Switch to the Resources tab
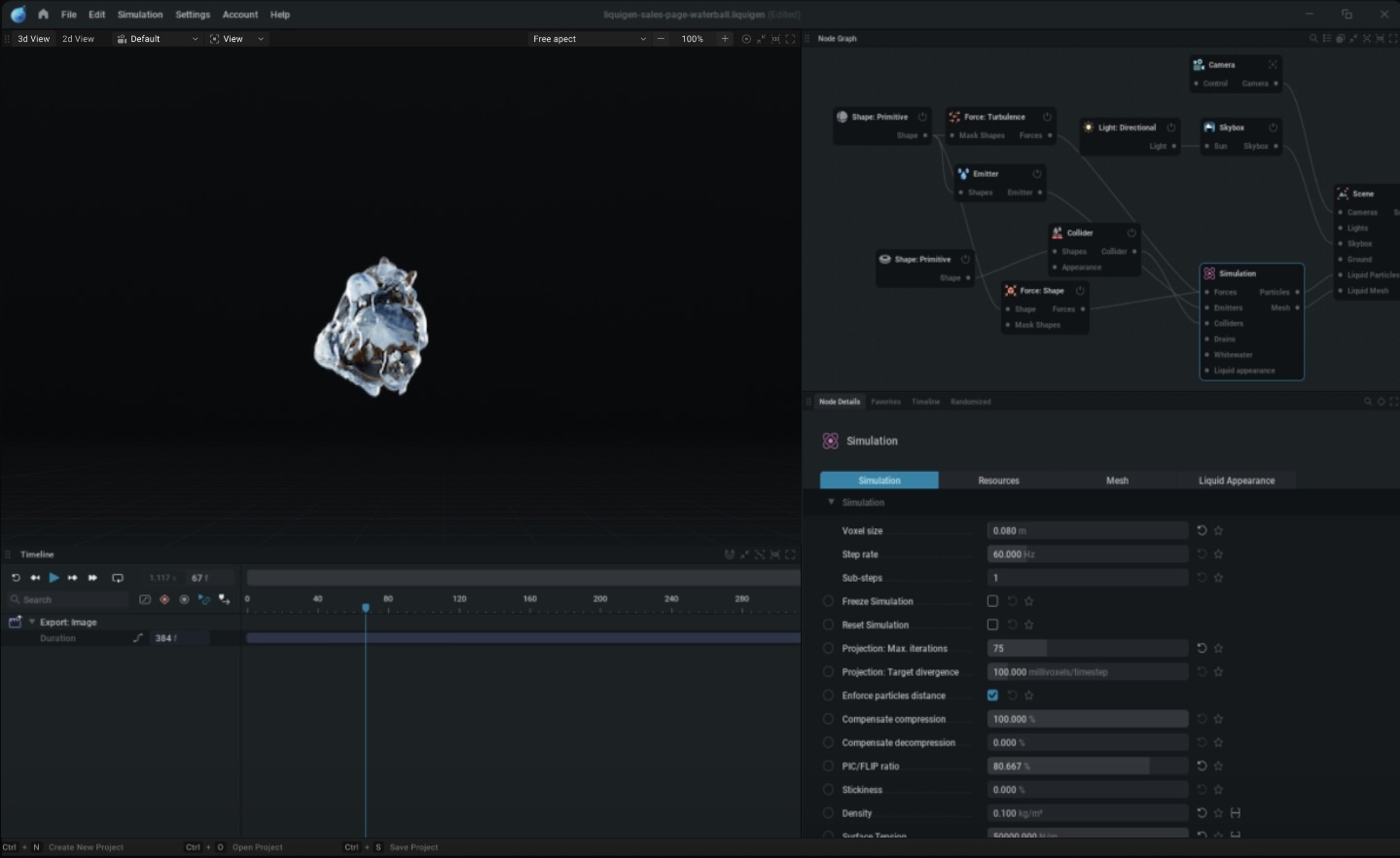This screenshot has height=858, width=1400. pyautogui.click(x=998, y=481)
